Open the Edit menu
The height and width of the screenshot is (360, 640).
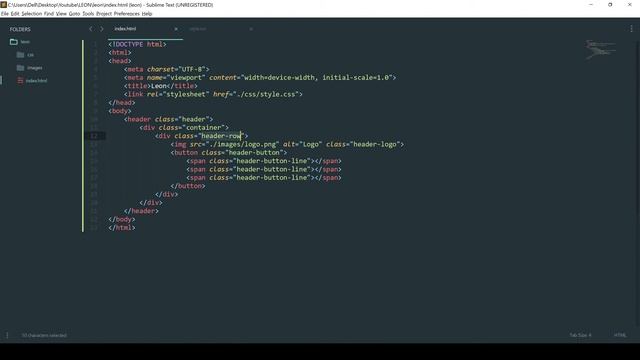coord(15,13)
